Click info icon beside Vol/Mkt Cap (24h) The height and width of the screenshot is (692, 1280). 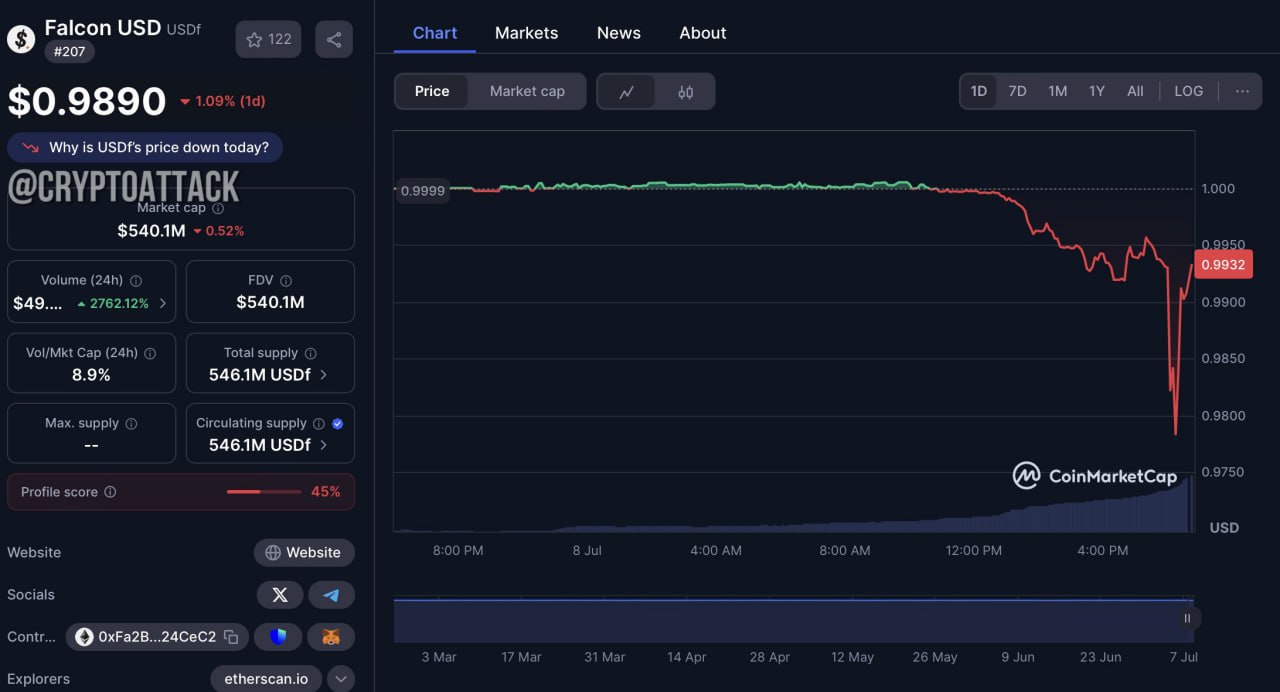[150, 353]
